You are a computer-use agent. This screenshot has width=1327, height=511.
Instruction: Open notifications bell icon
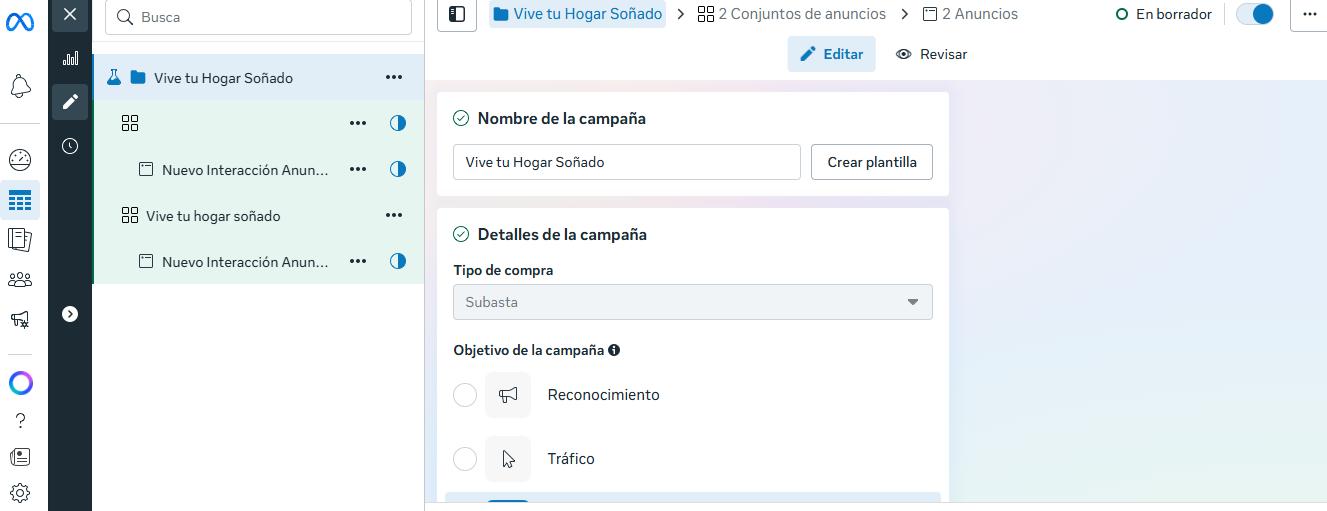point(20,87)
